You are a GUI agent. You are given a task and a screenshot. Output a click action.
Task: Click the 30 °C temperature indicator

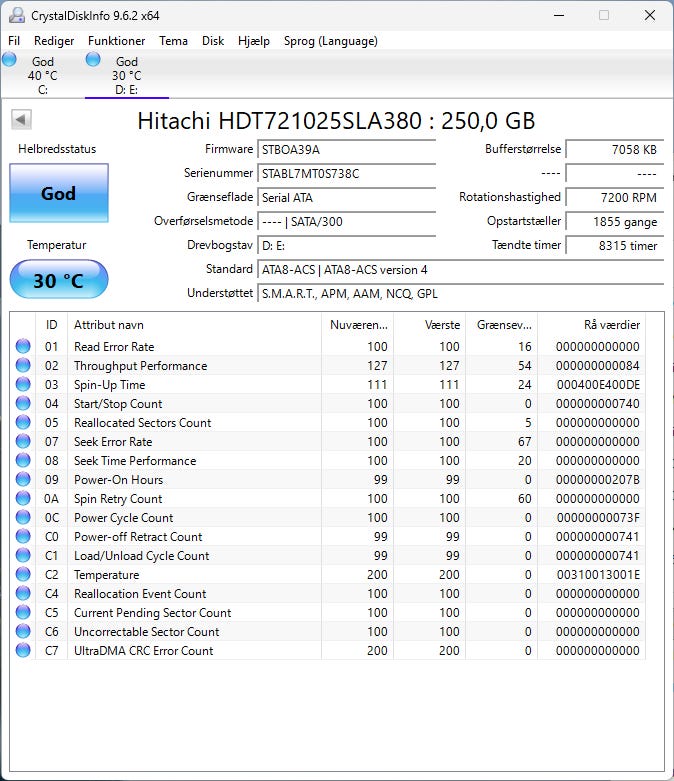[x=58, y=280]
